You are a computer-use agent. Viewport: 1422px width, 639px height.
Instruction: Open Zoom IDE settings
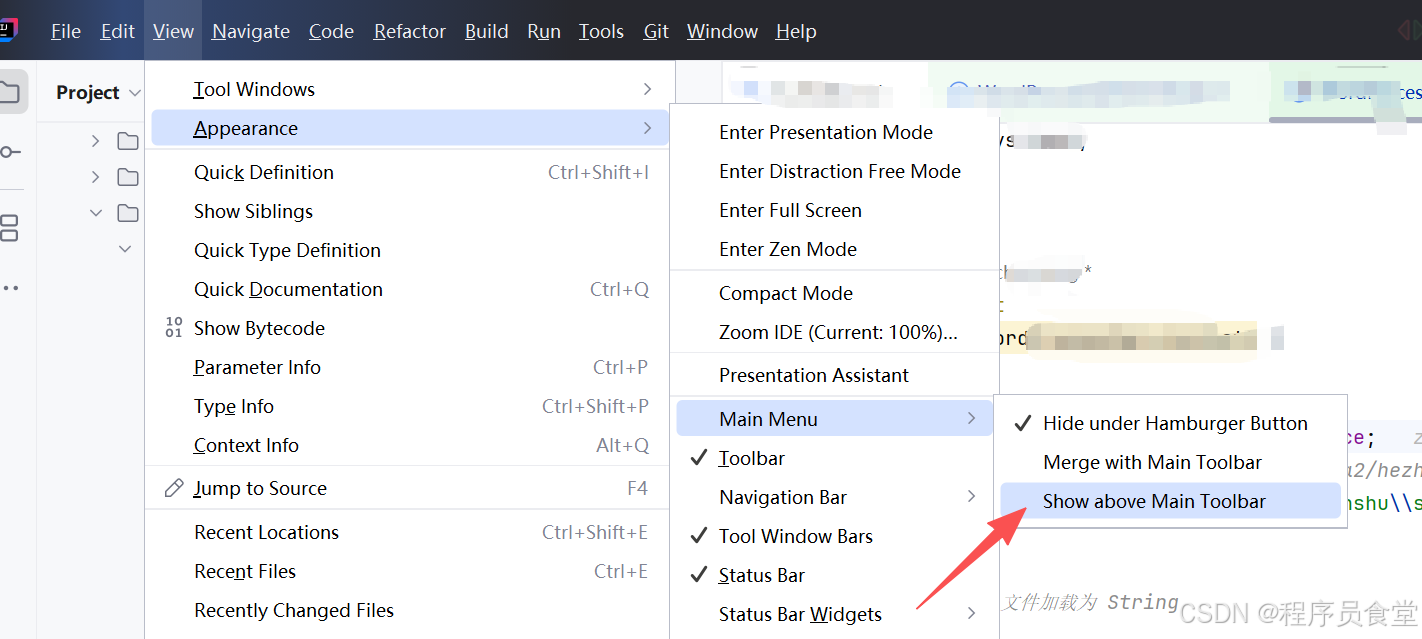pyautogui.click(x=834, y=332)
